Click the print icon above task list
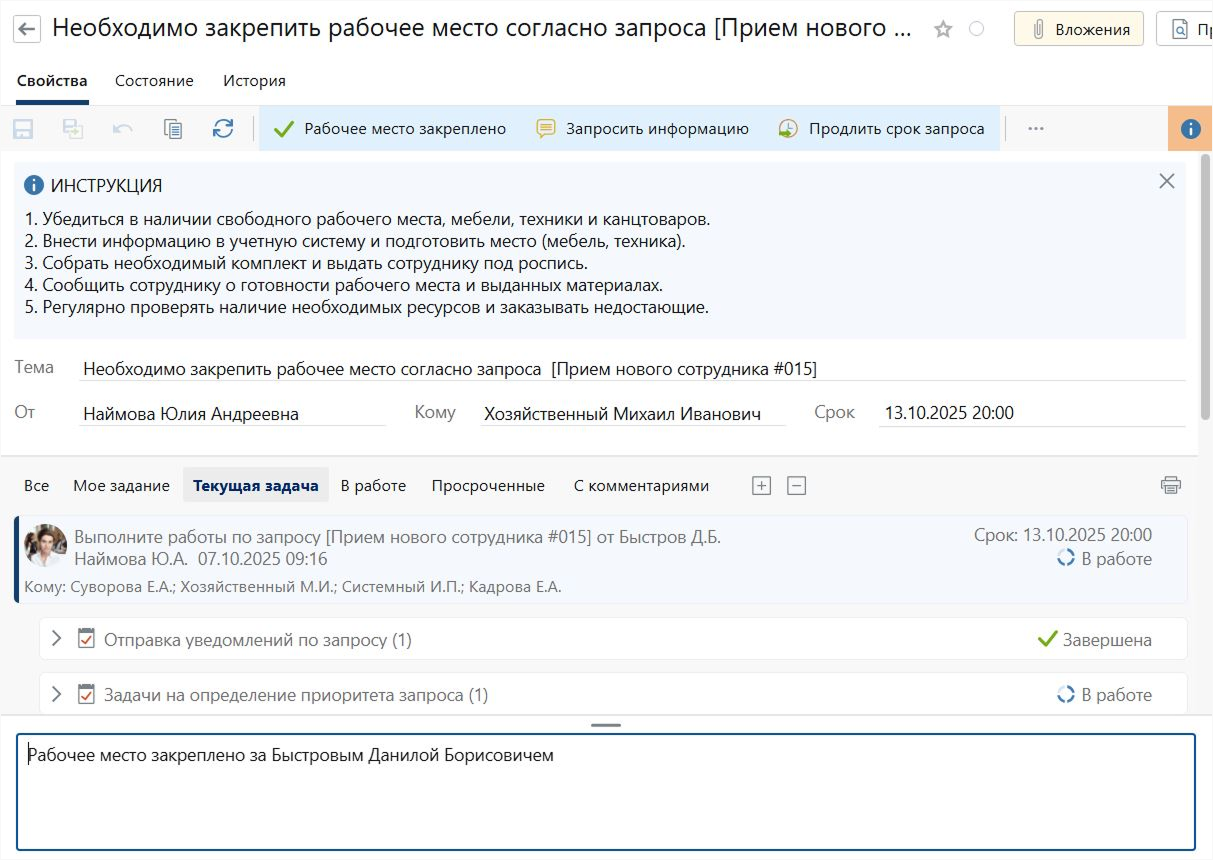 (x=1170, y=486)
